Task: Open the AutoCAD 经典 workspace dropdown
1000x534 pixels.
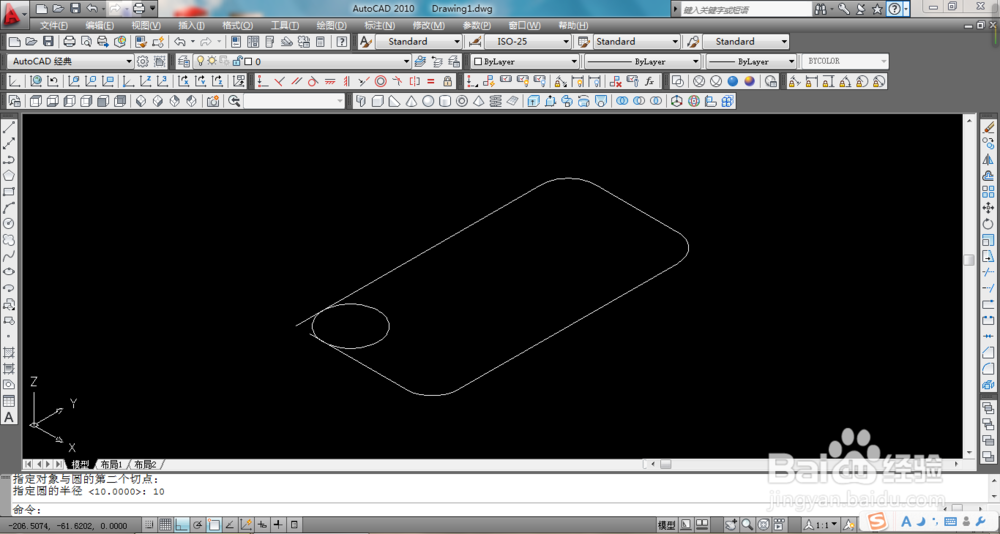Action: click(x=70, y=61)
